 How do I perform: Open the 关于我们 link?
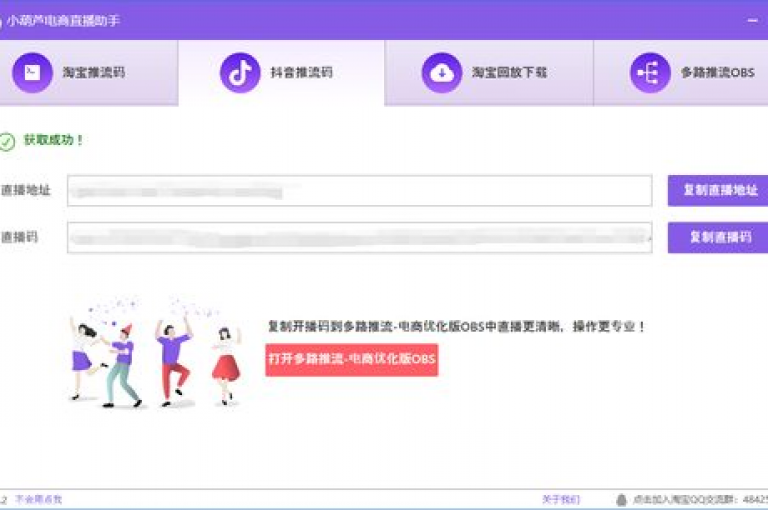pyautogui.click(x=561, y=499)
